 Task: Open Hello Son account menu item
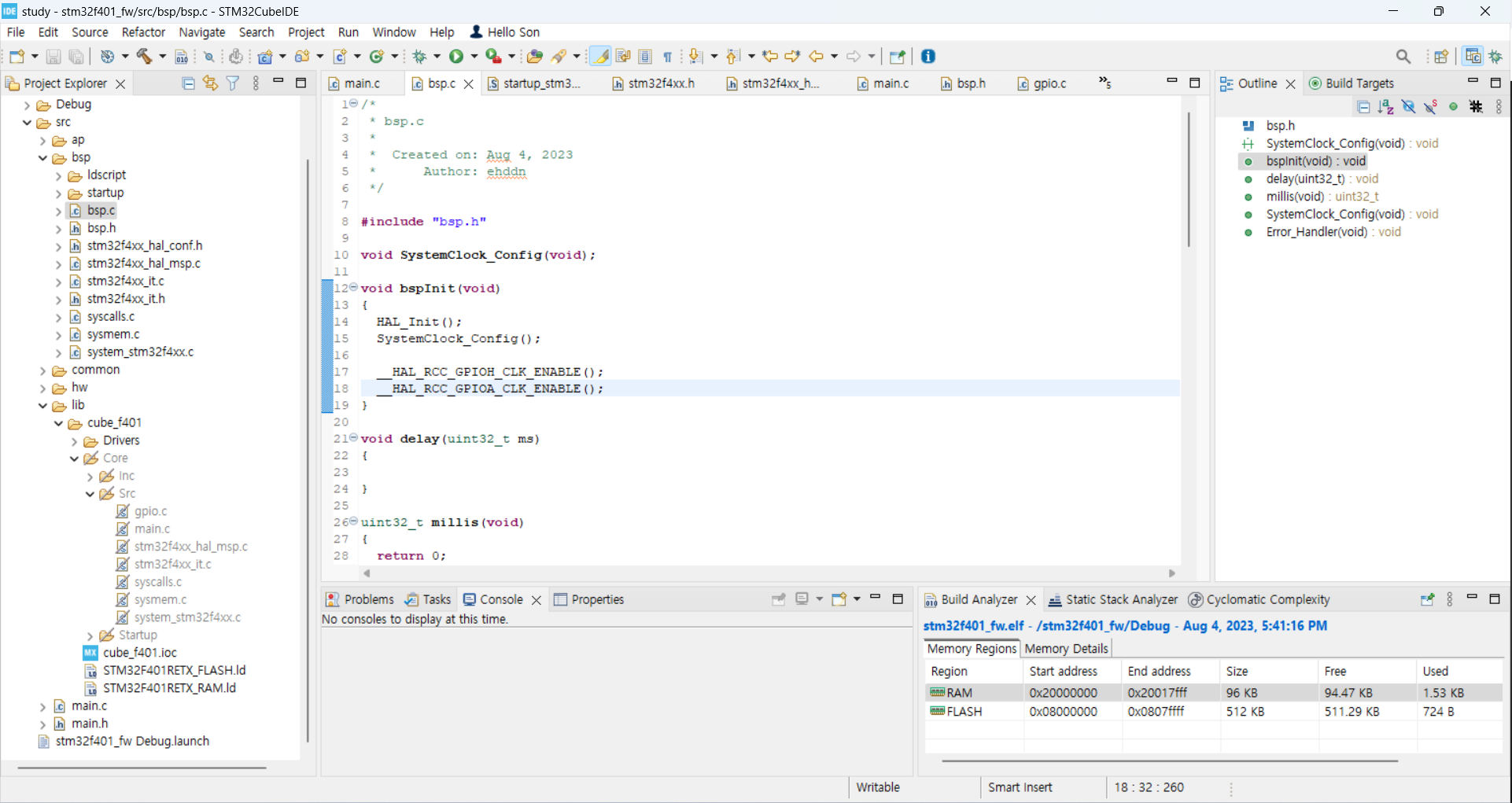click(x=504, y=32)
